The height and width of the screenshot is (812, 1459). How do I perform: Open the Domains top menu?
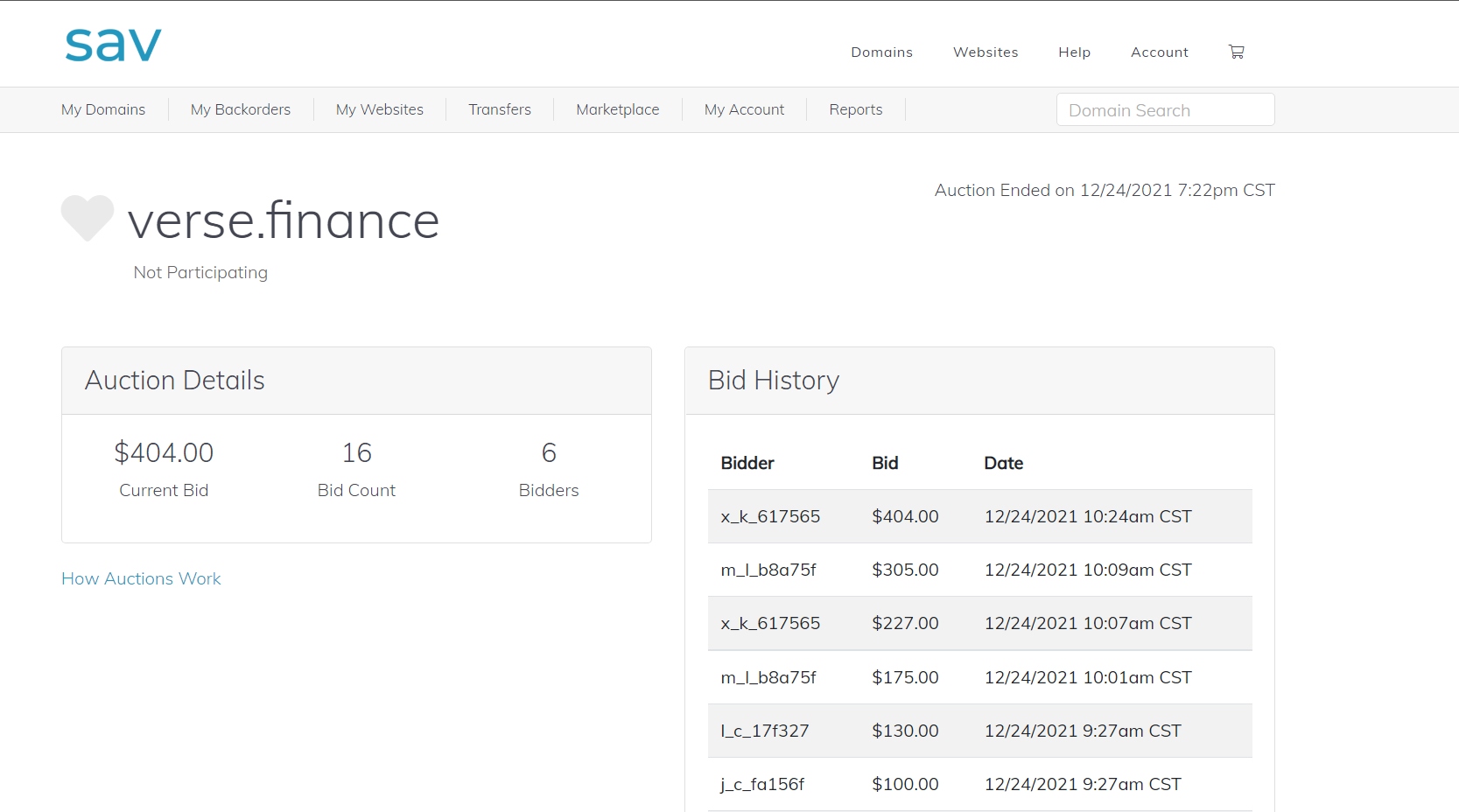tap(881, 52)
